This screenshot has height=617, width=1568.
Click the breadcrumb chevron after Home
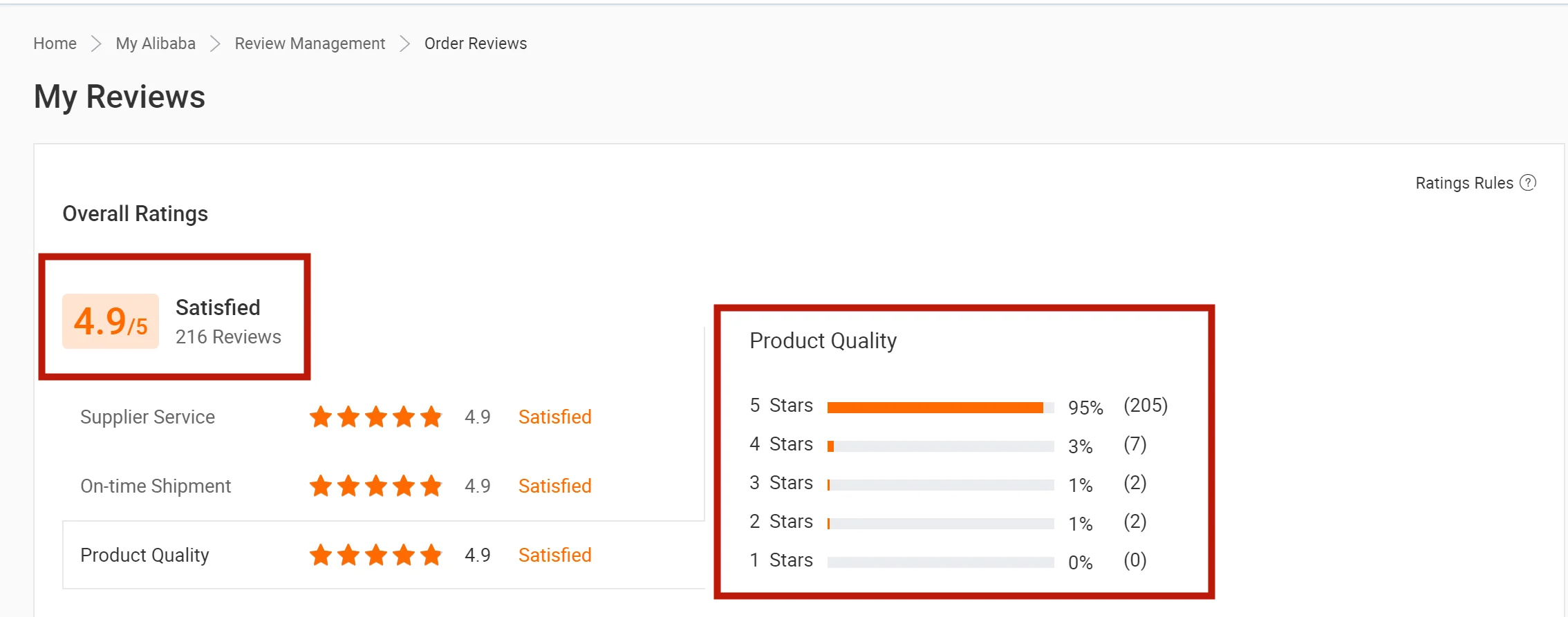point(96,44)
